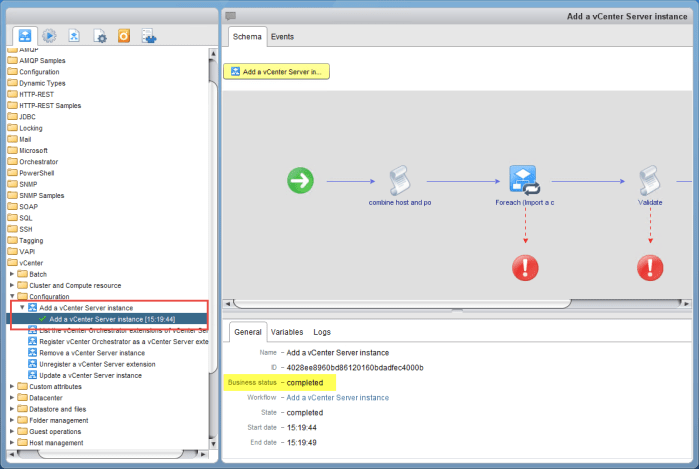Switch to the Events tab
This screenshot has width=699, height=469.
282,37
